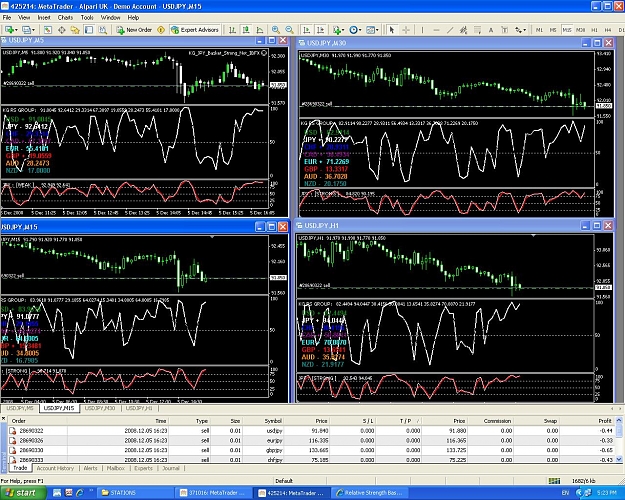This screenshot has height=500, width=625.
Task: Switch to the USDJPY,H1 chart tab
Action: pos(139,408)
